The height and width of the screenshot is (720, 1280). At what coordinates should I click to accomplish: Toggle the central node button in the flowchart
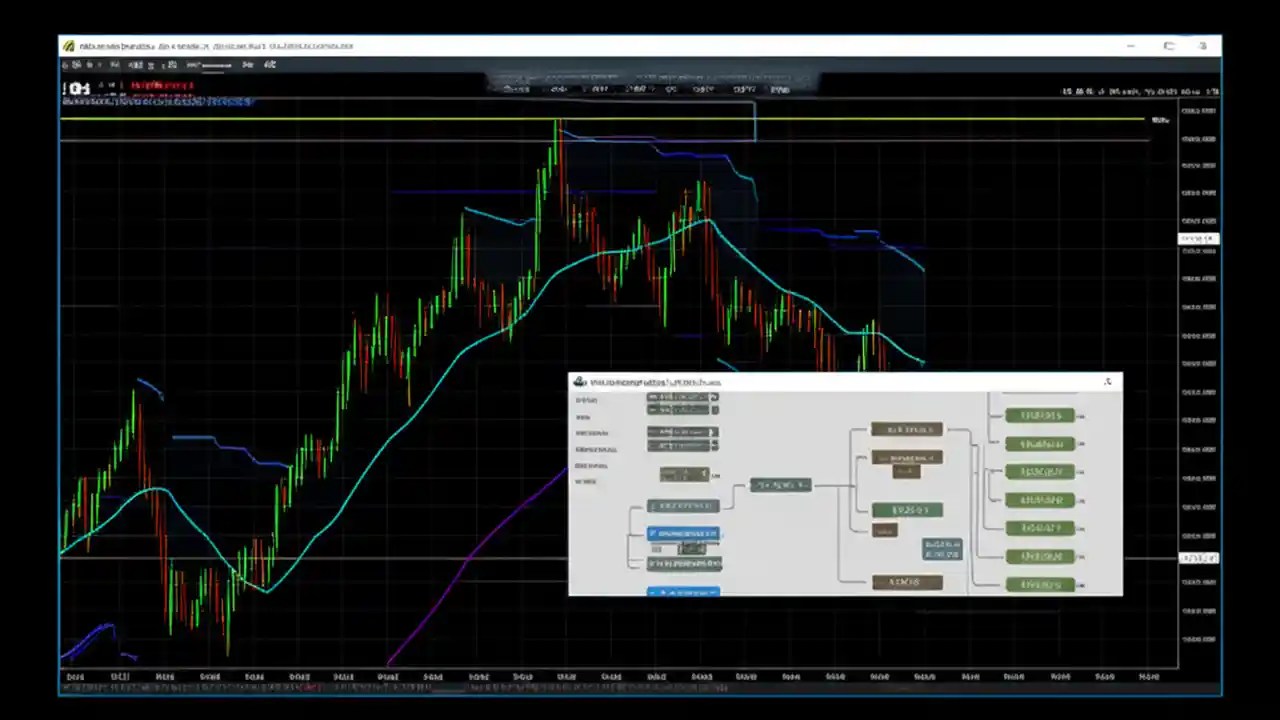(x=780, y=484)
